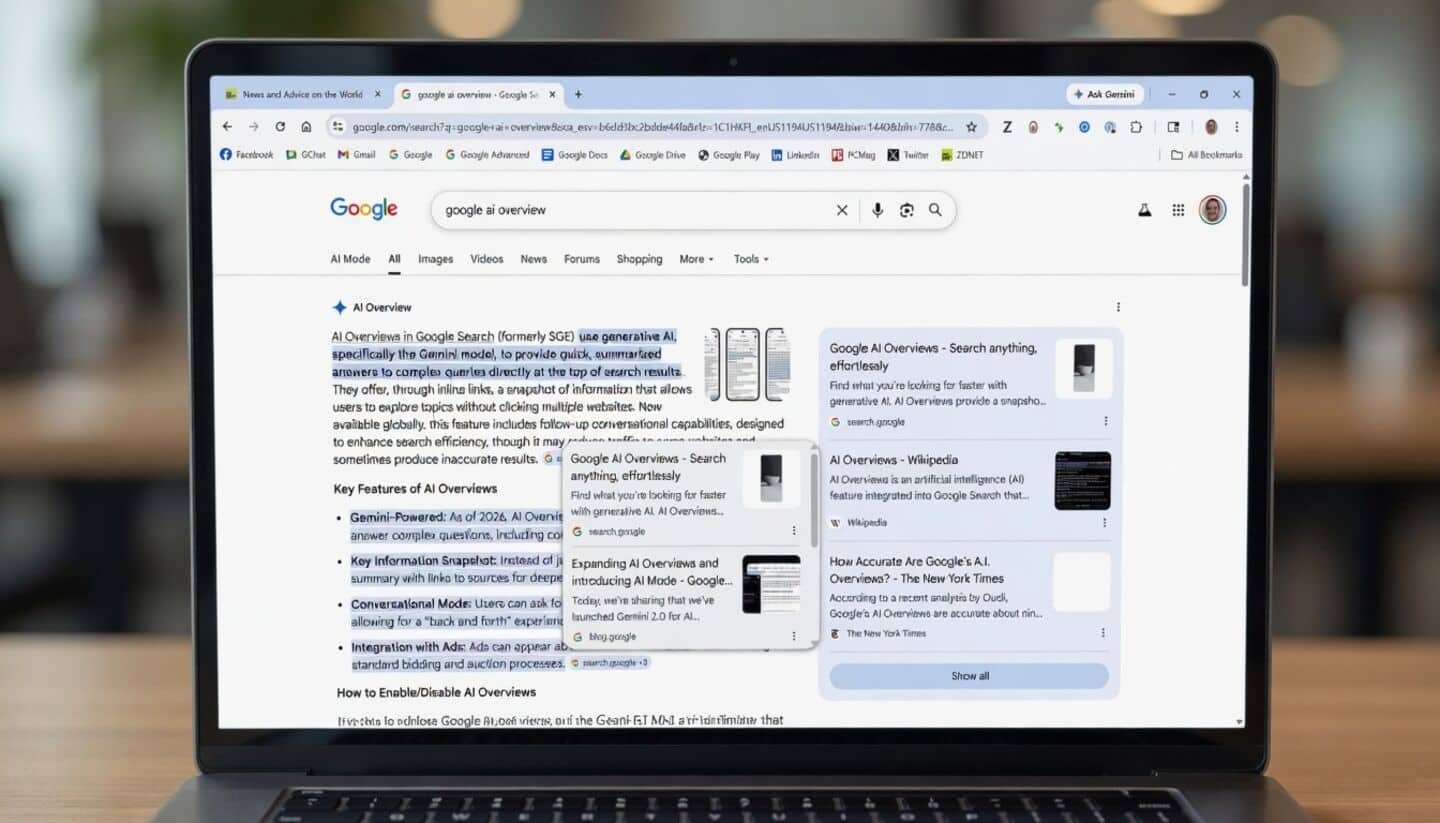The image size is (1440, 823).
Task: Click the page's vertical scrollbar
Action: point(1245,235)
